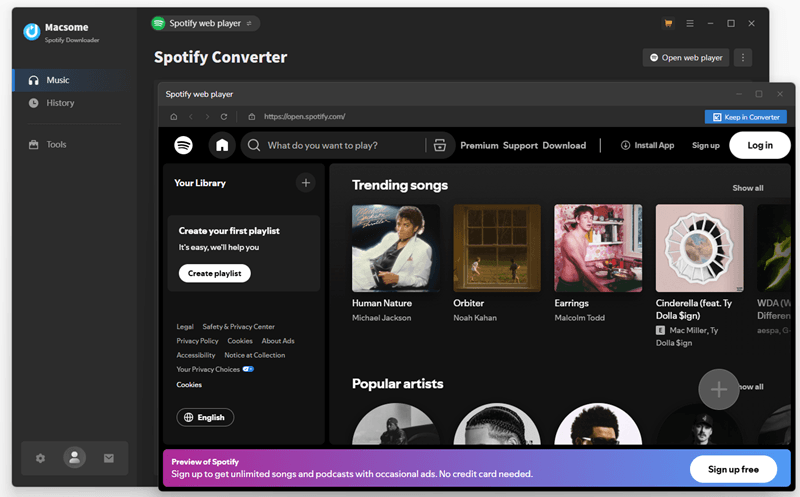Click the Macsome logo icon

point(32,32)
